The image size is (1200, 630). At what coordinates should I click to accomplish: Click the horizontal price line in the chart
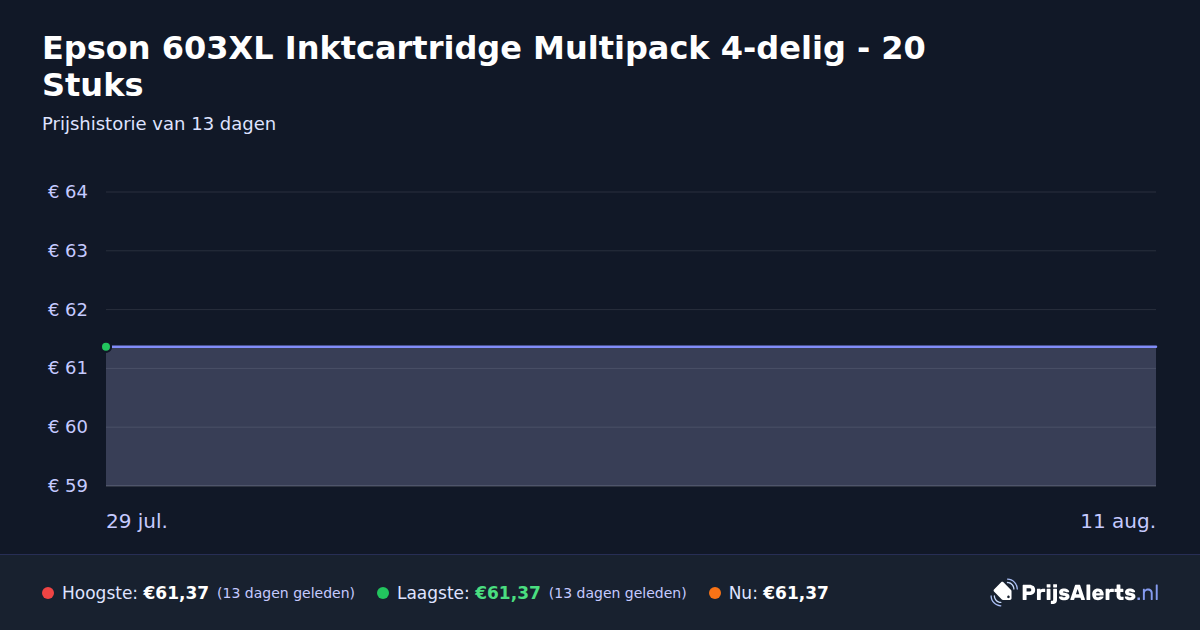click(631, 347)
